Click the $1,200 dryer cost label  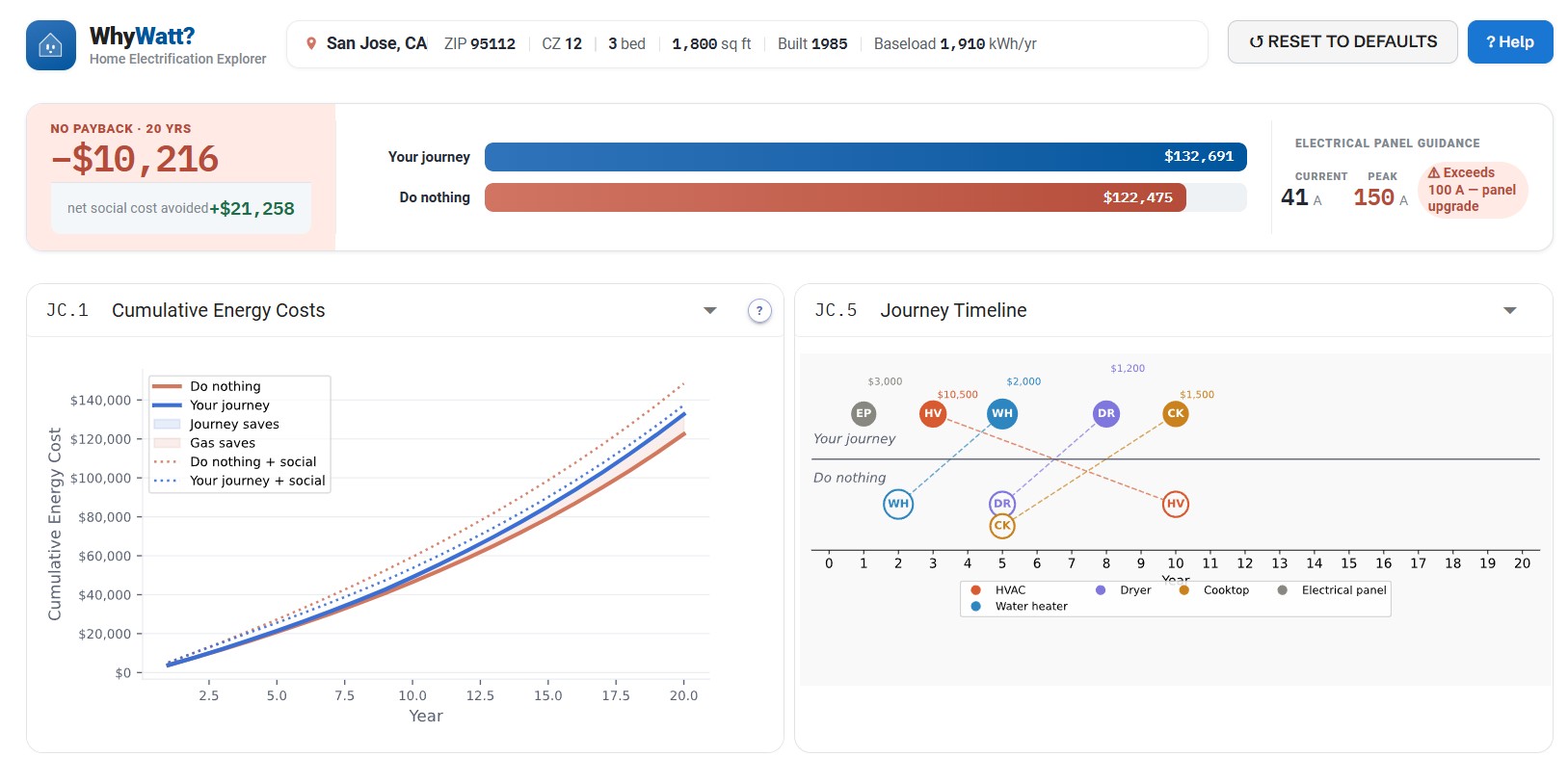click(x=1128, y=368)
